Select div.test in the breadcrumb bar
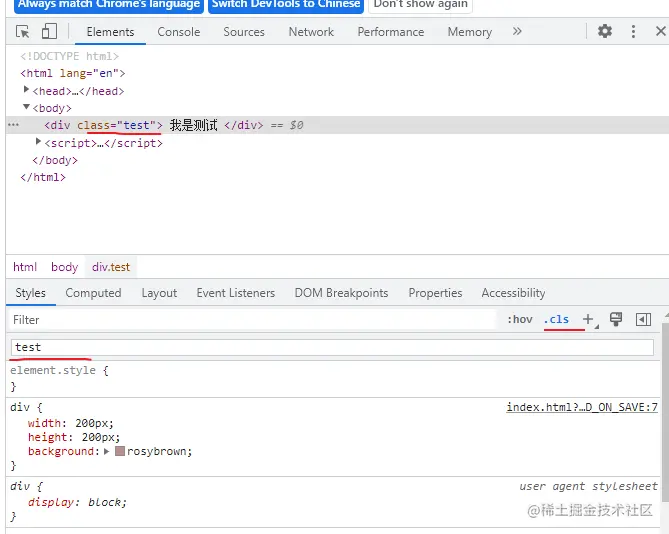Screen dimensions: 669x534 111,267
